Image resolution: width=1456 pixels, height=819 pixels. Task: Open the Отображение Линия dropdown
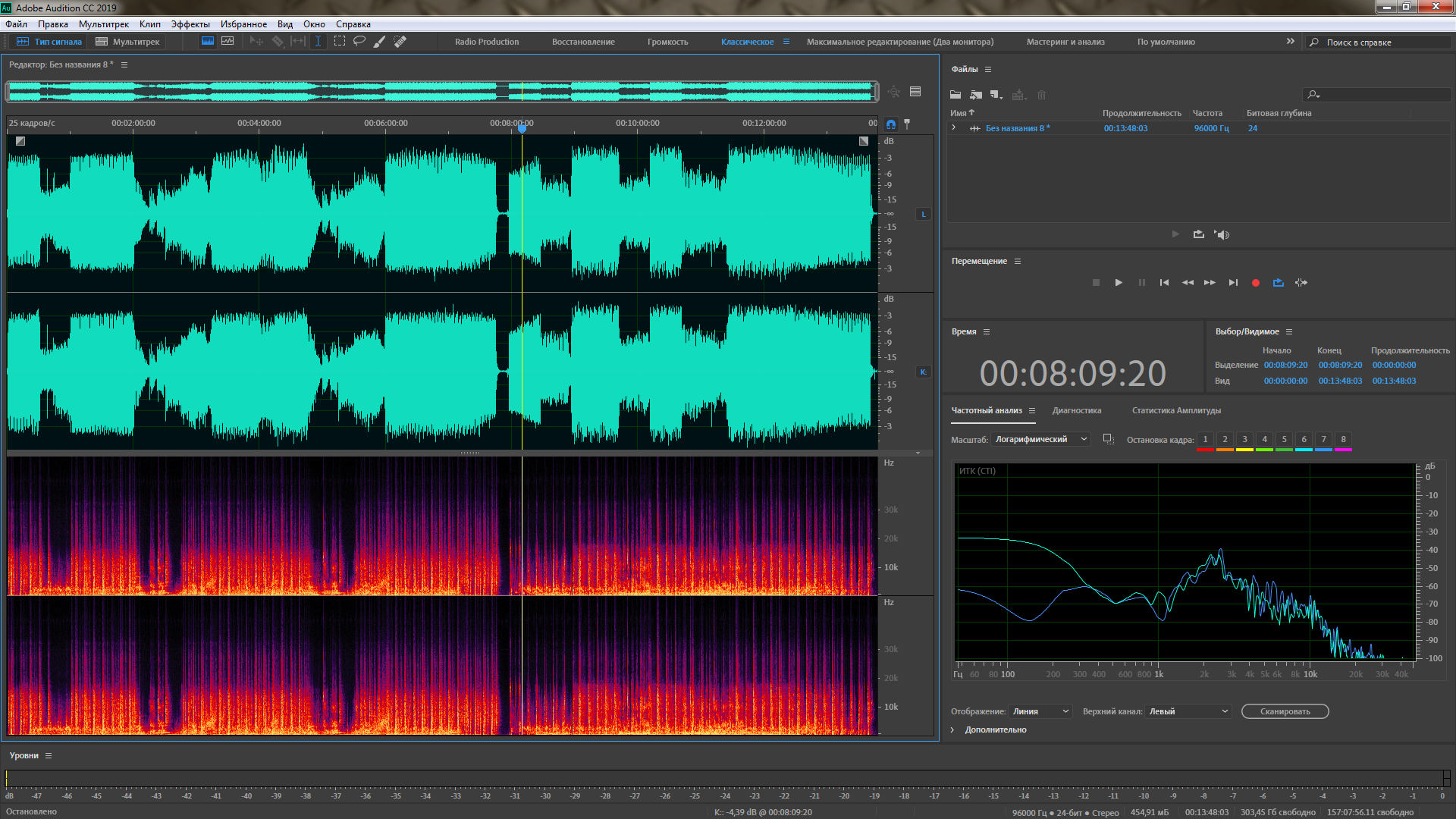click(x=1040, y=711)
